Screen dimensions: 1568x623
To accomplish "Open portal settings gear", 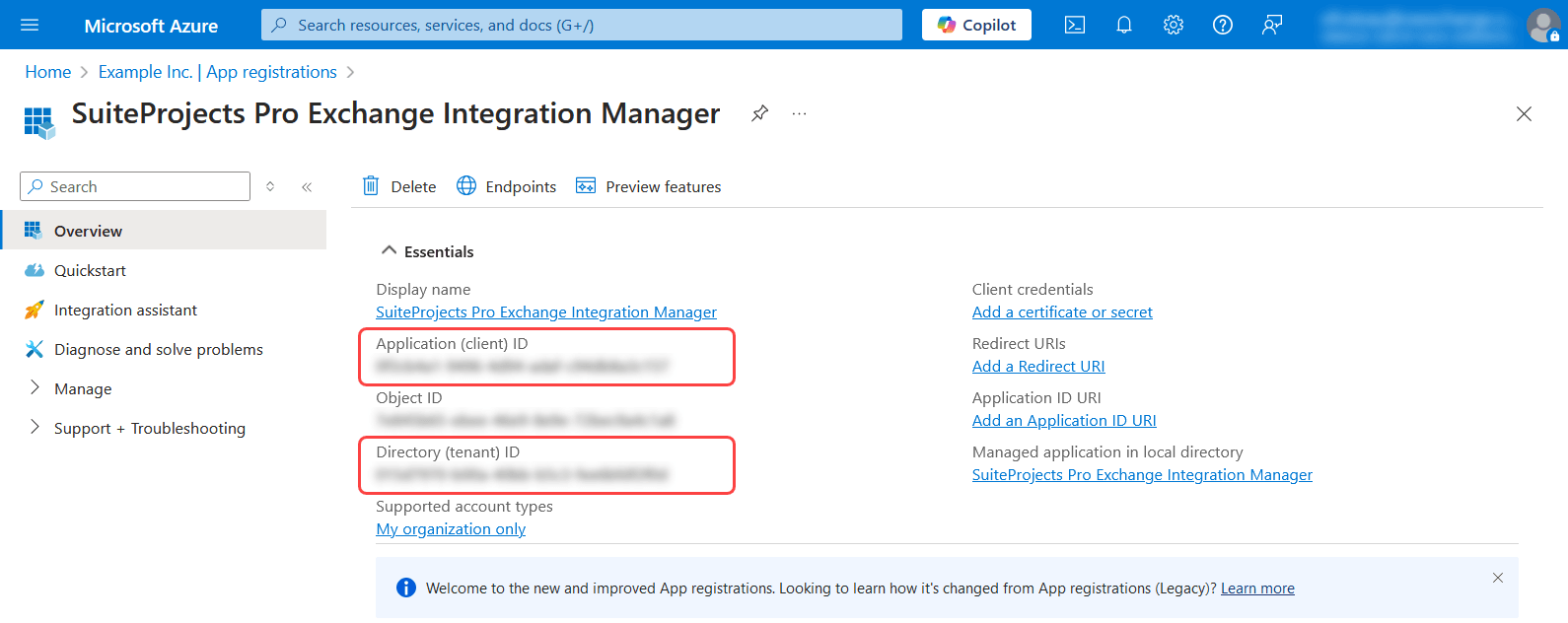I will pos(1174,25).
